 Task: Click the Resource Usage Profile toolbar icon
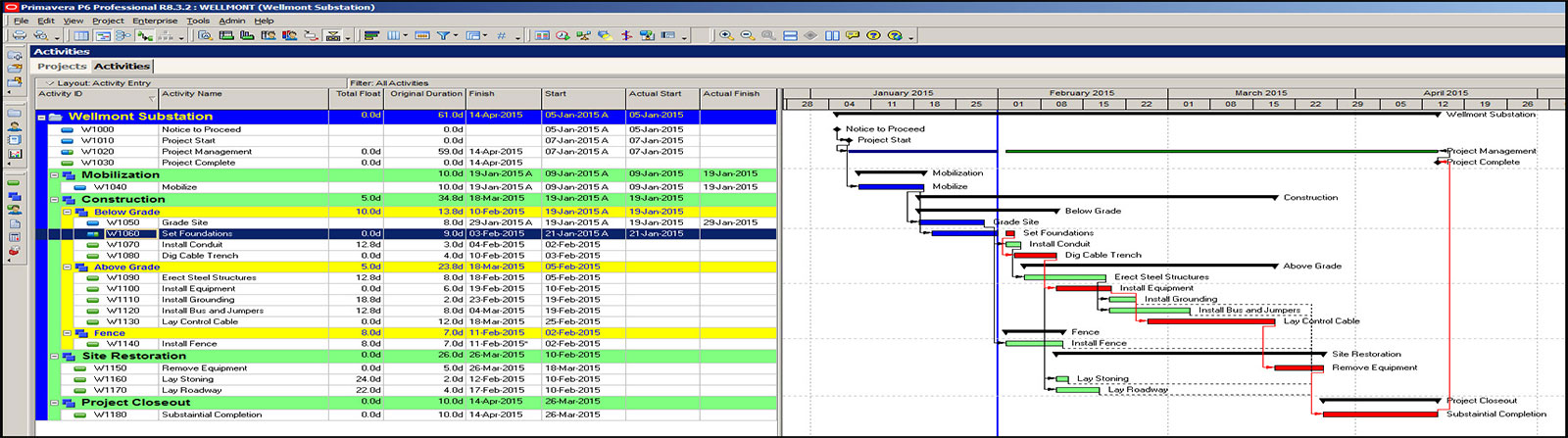pos(289,35)
